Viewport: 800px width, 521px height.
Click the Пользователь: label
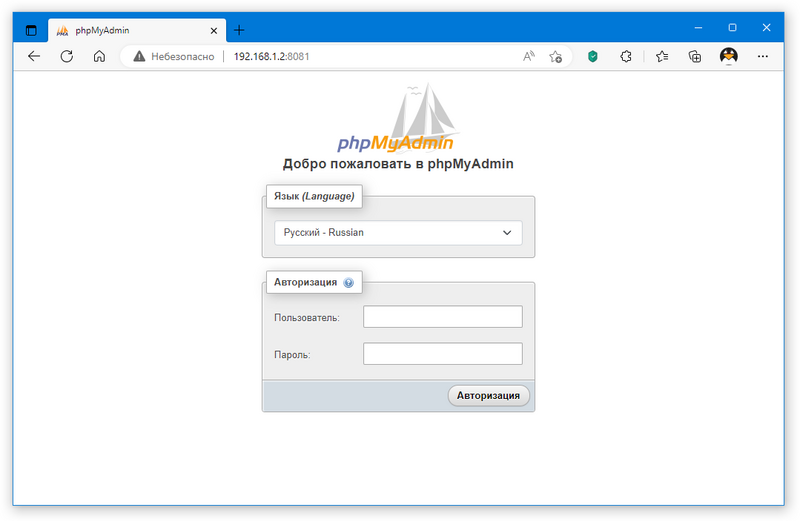(x=307, y=317)
